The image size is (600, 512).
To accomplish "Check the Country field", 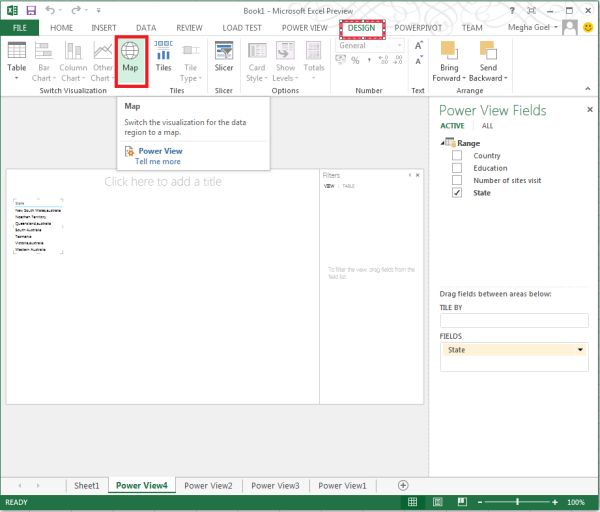I will click(457, 155).
